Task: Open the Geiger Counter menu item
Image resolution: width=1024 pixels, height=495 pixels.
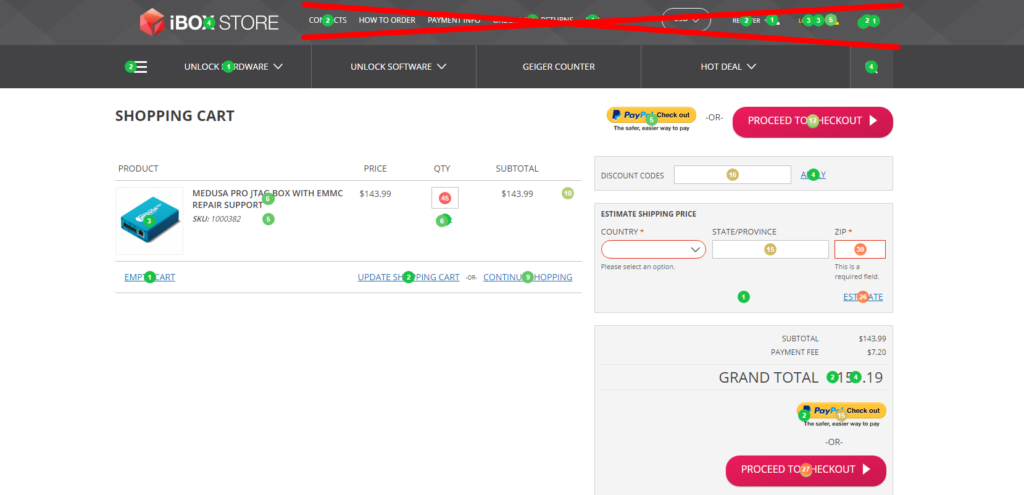Action: tap(558, 67)
